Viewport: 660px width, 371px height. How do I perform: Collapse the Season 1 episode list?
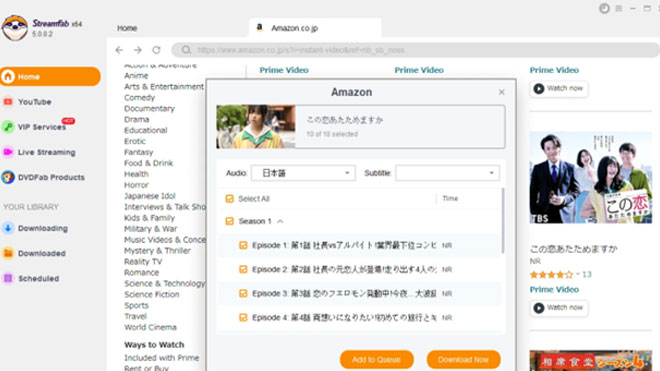(280, 221)
